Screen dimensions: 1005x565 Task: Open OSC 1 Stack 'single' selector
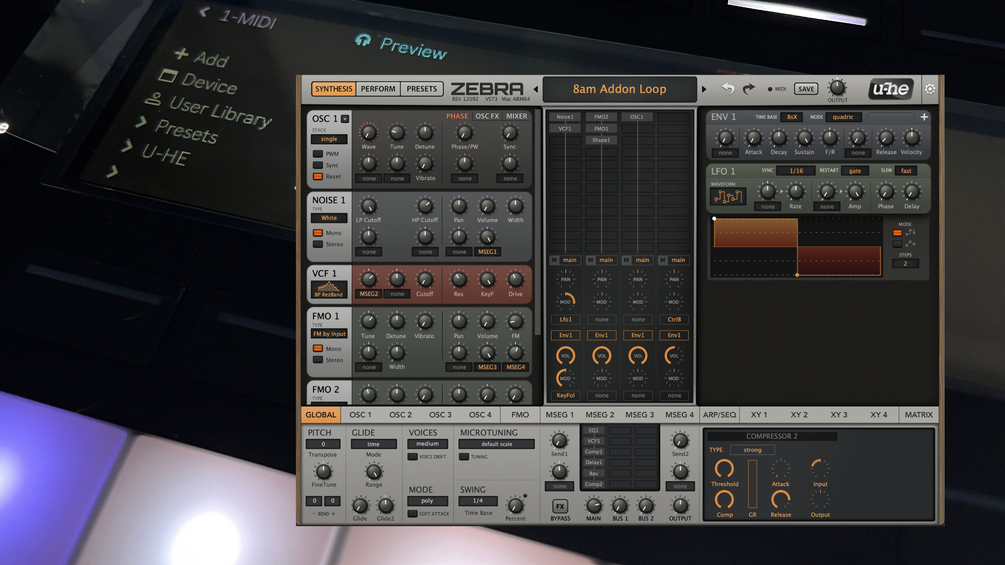(x=329, y=139)
